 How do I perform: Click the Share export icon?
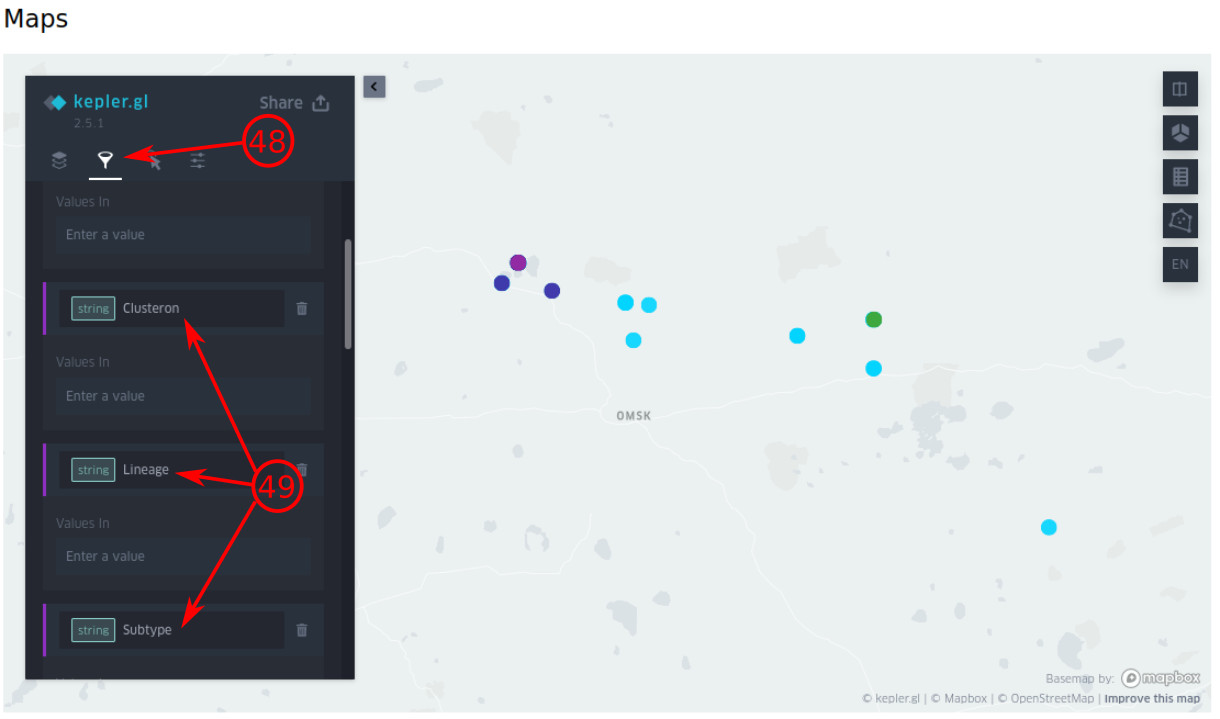point(321,103)
